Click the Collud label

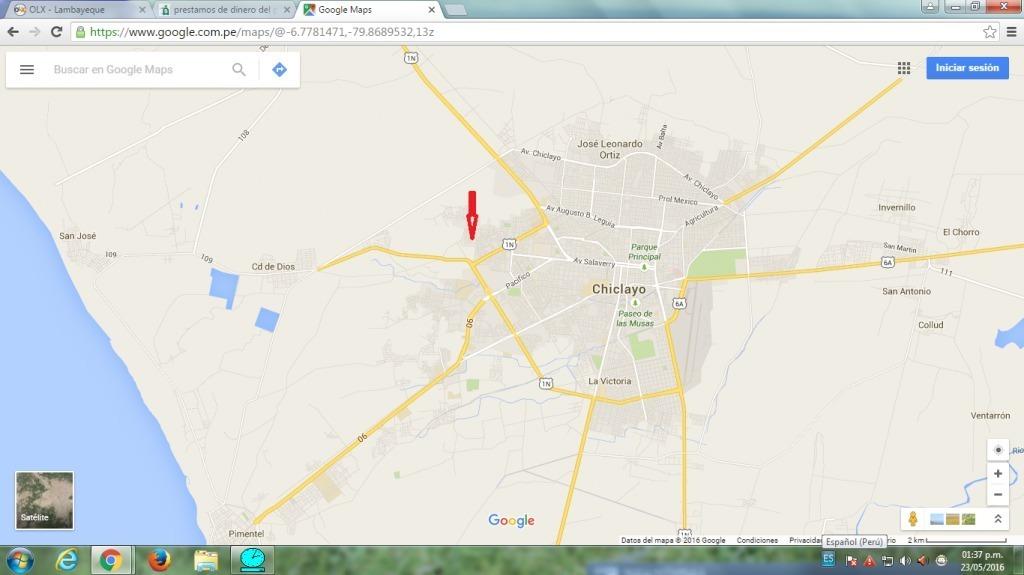tap(931, 325)
